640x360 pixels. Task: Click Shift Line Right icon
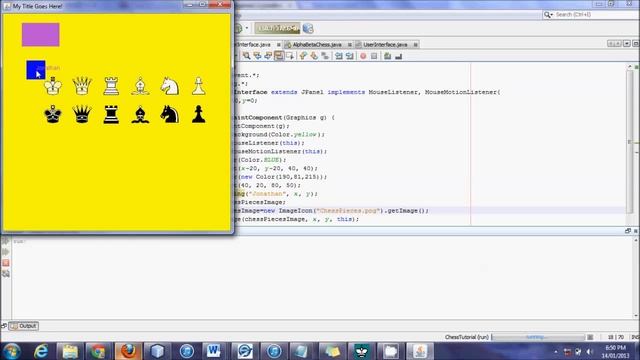350,56
